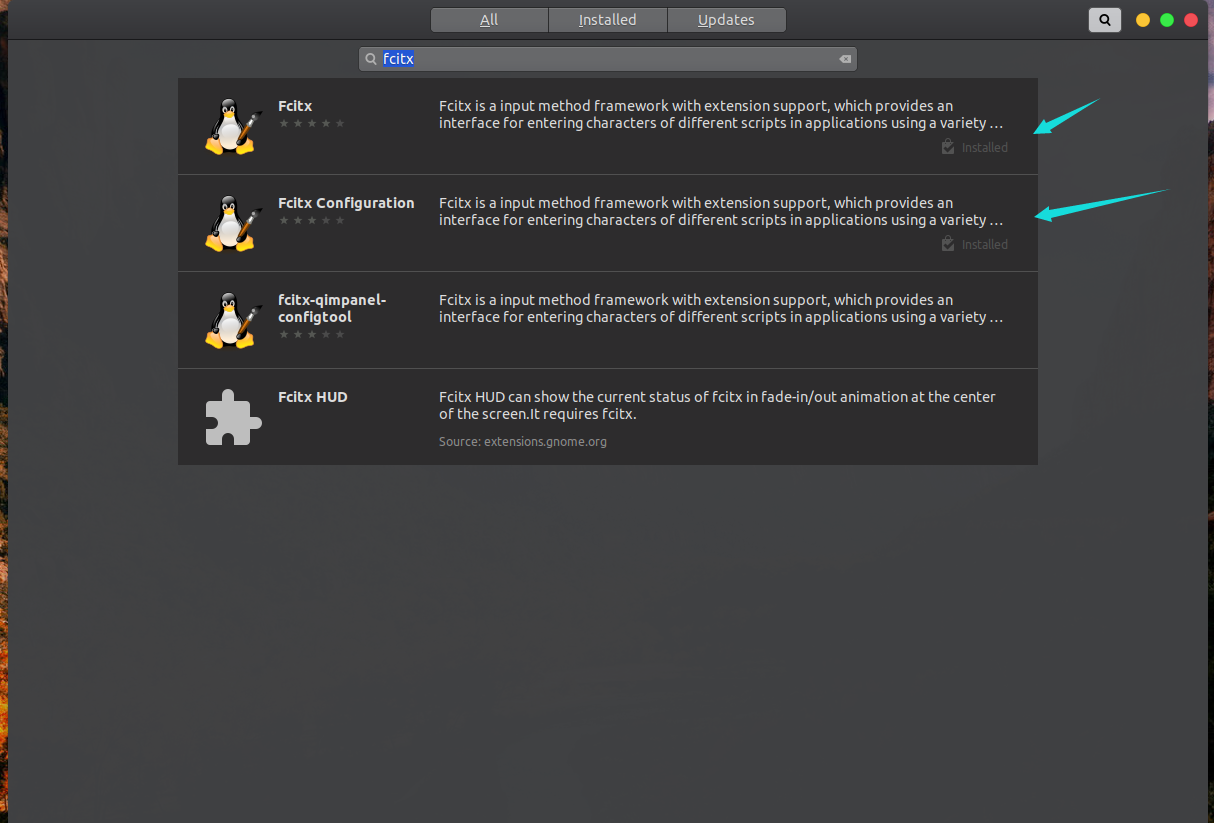This screenshot has width=1214, height=823.
Task: Select the Fcitx app title
Action: click(x=295, y=106)
